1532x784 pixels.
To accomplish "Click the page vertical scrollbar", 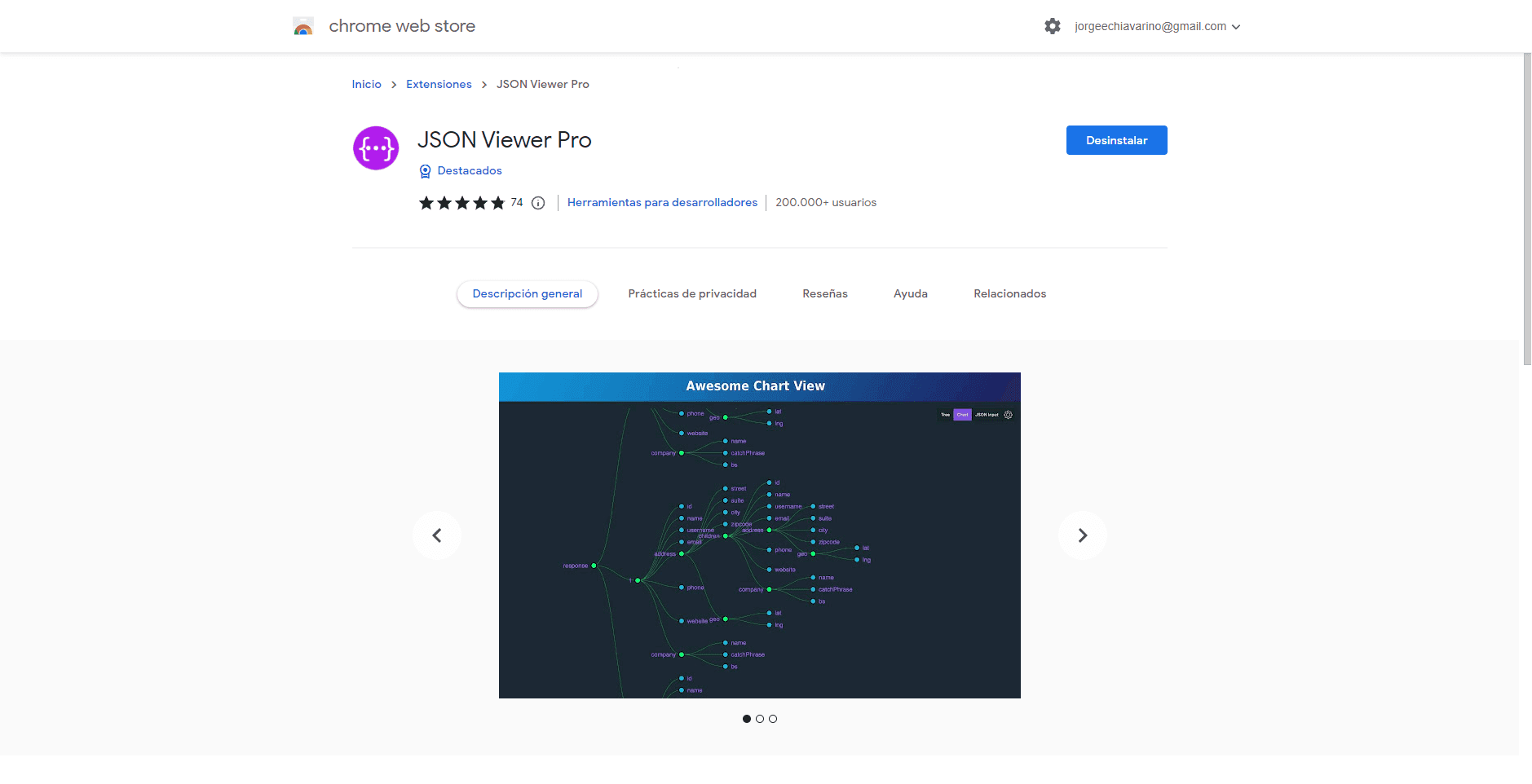I will (1527, 209).
